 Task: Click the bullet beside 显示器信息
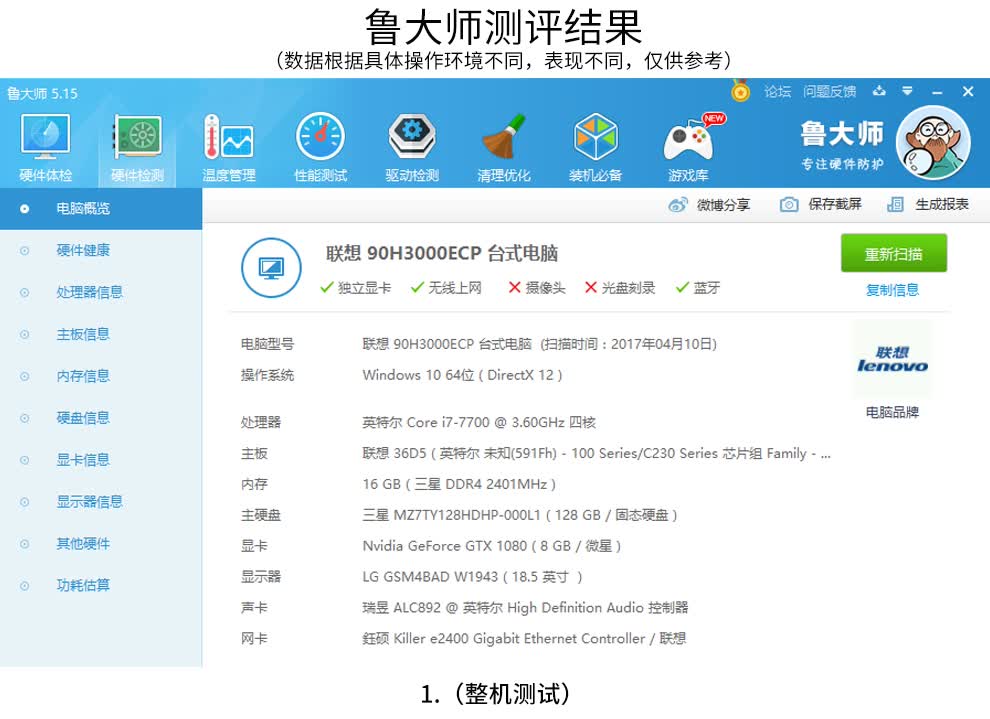tap(24, 502)
